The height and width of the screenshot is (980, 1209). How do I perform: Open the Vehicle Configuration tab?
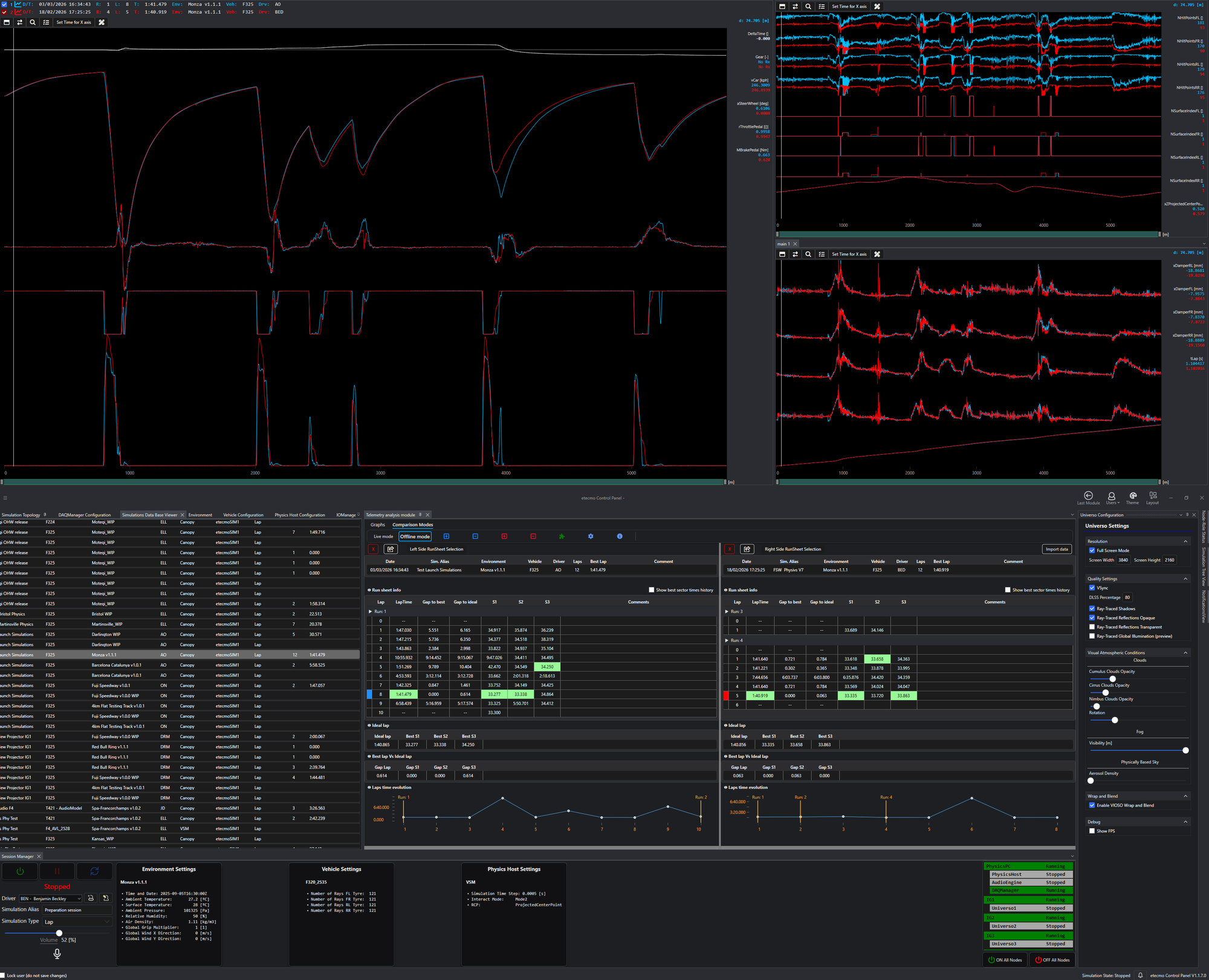point(243,515)
